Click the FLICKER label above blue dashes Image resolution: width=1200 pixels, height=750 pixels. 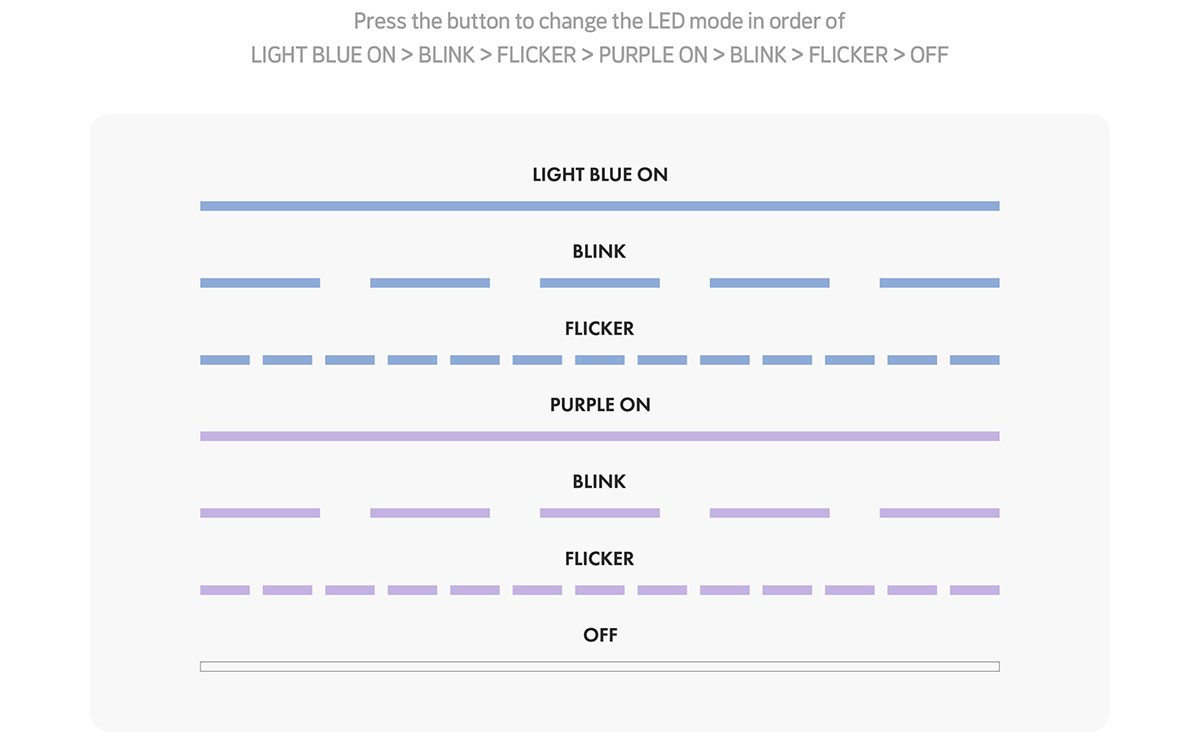click(x=600, y=329)
